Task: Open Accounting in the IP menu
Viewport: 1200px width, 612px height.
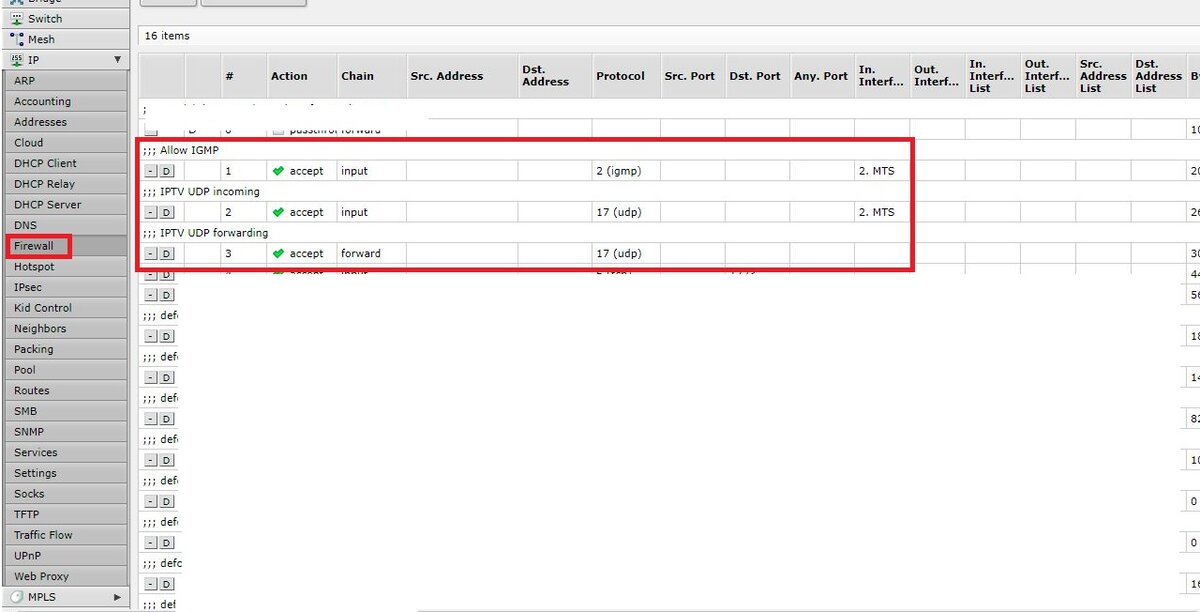Action: (66, 101)
